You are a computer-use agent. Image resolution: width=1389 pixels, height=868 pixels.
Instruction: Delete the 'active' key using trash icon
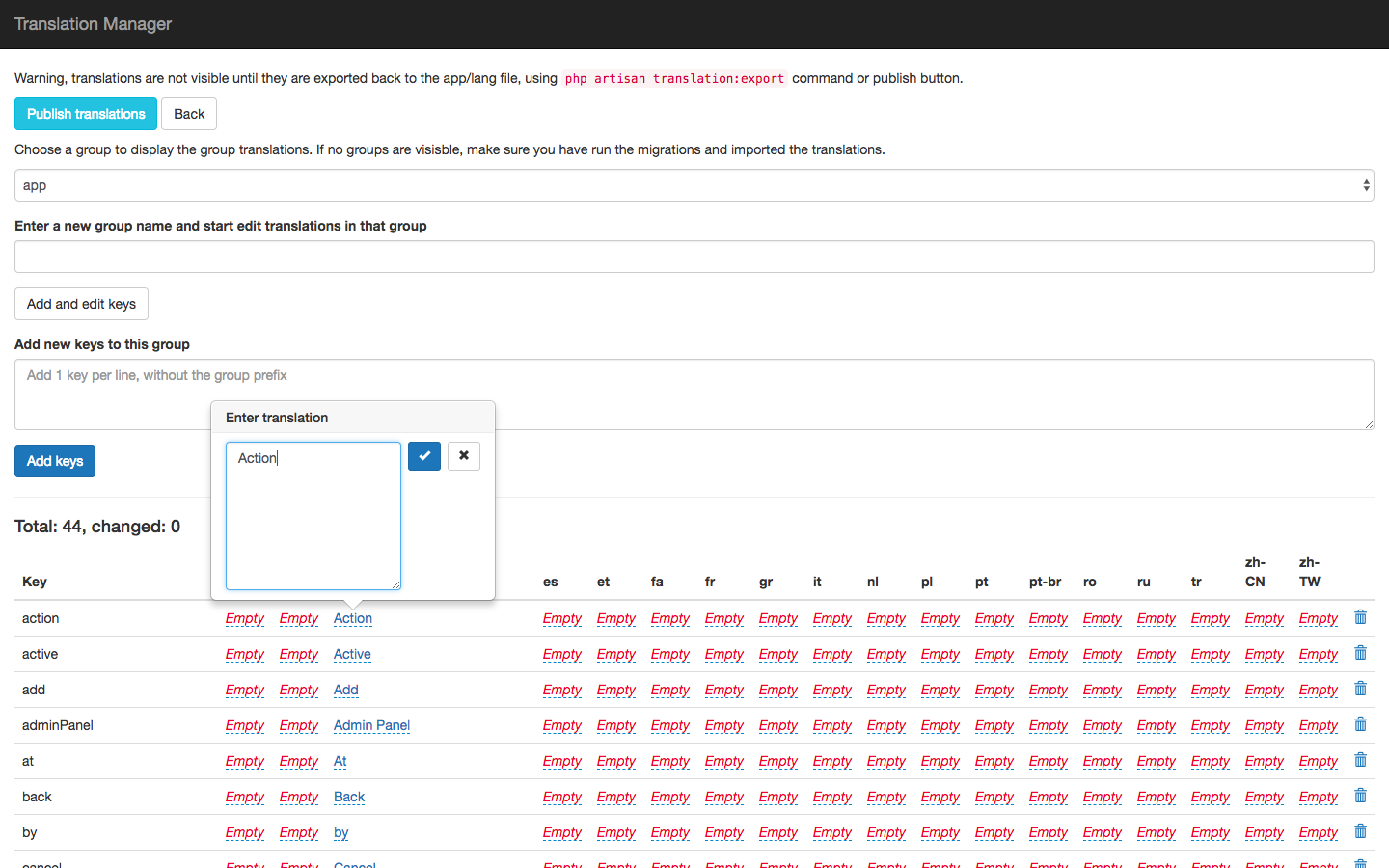pyautogui.click(x=1360, y=653)
